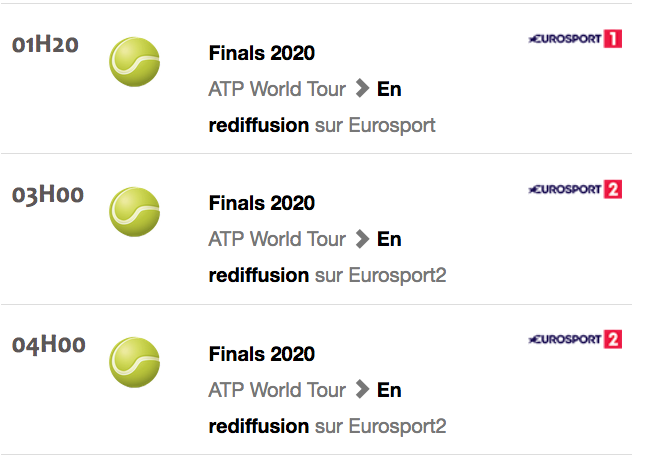Click the tennis ball icon at 04H00
Viewport: 665px width, 459px height.
134,362
